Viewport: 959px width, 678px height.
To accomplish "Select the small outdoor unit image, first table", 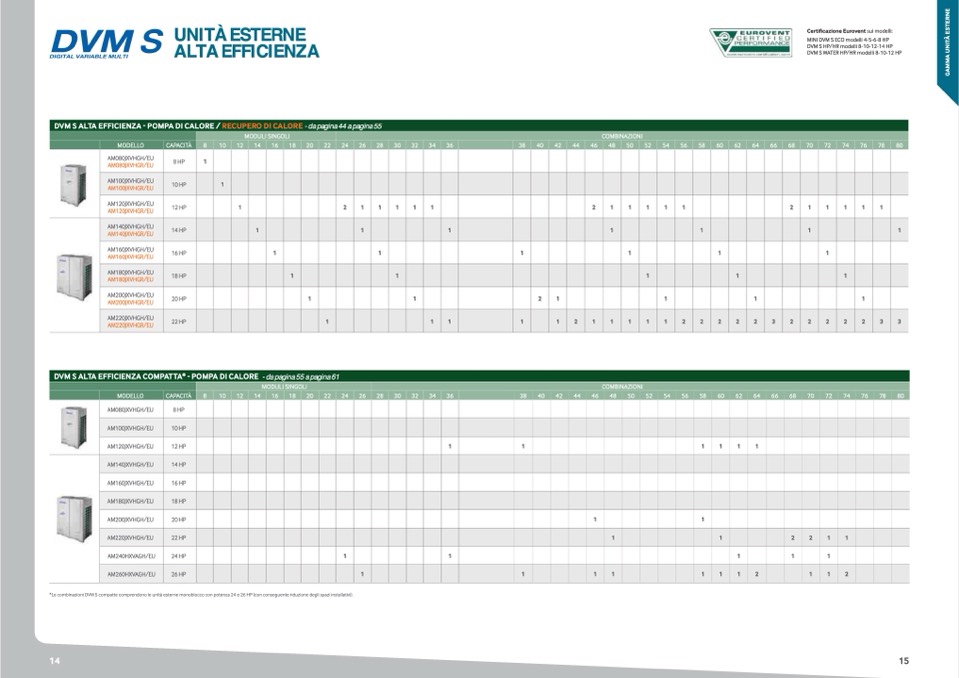I will [x=73, y=184].
